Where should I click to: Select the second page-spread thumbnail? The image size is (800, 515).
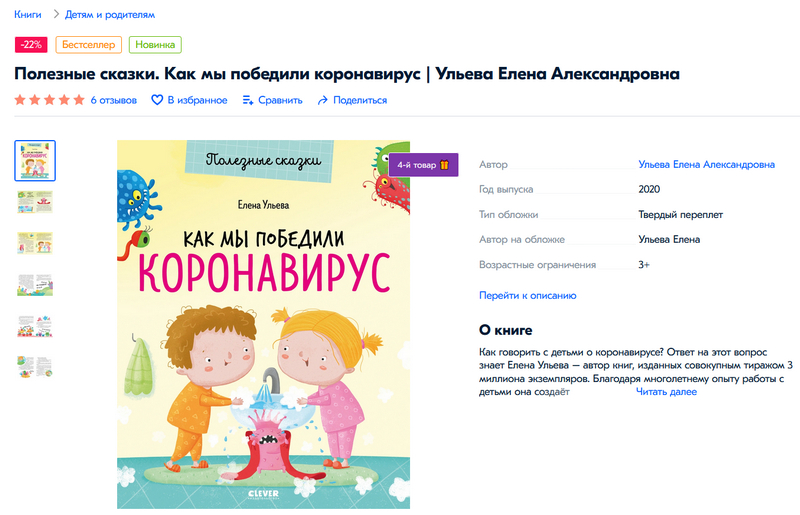click(x=35, y=202)
